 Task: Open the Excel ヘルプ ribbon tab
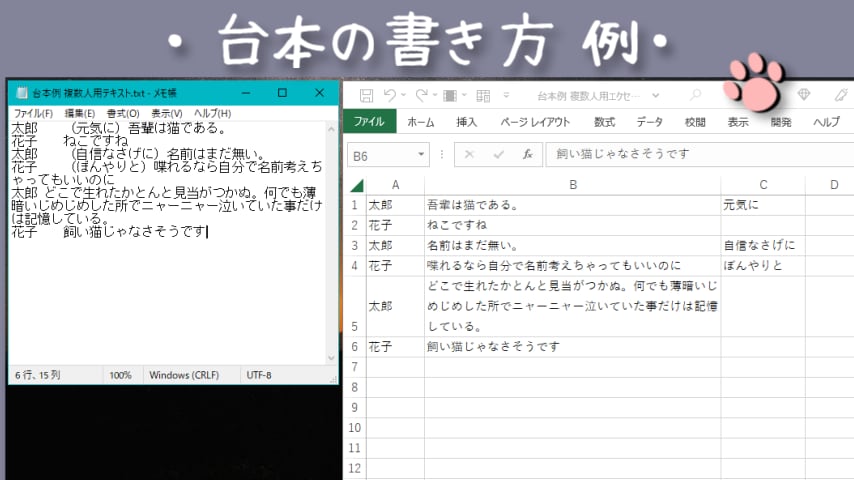[827, 122]
